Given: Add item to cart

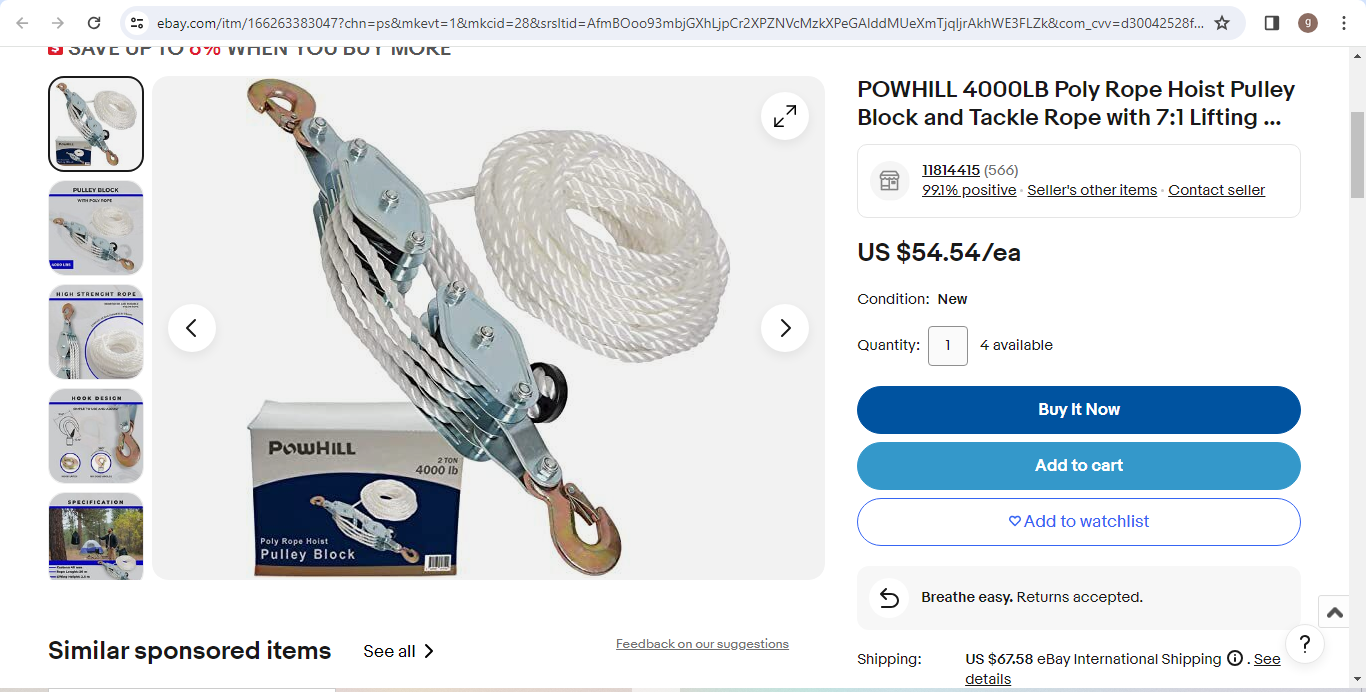Looking at the screenshot, I should (1079, 466).
